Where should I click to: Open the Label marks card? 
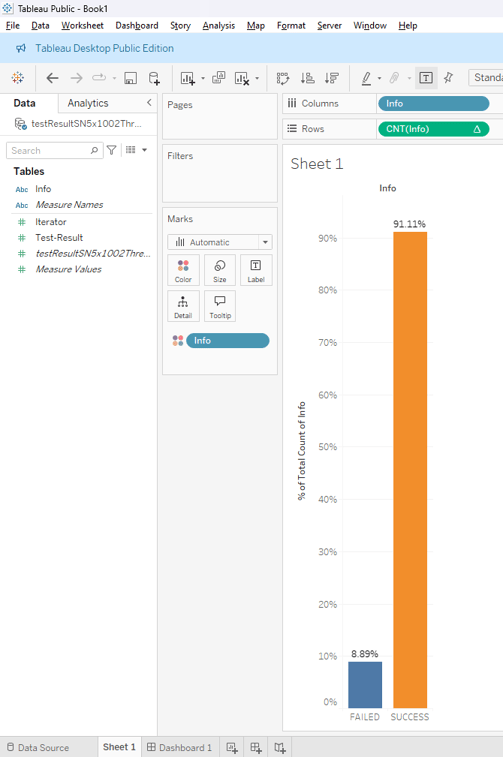tap(256, 270)
